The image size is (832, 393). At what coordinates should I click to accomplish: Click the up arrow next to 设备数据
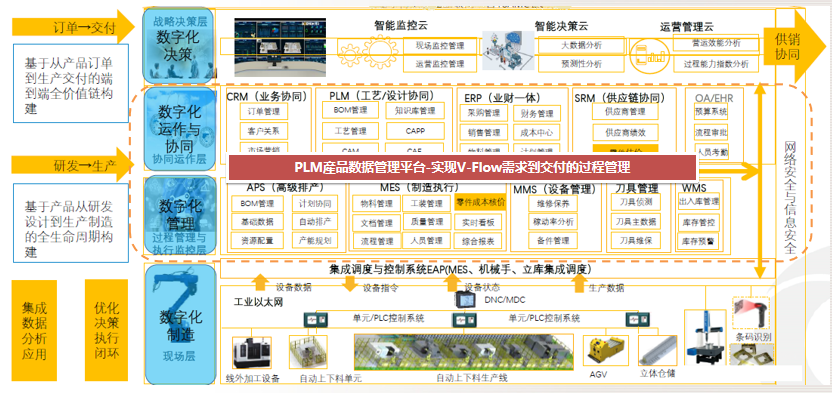click(260, 283)
